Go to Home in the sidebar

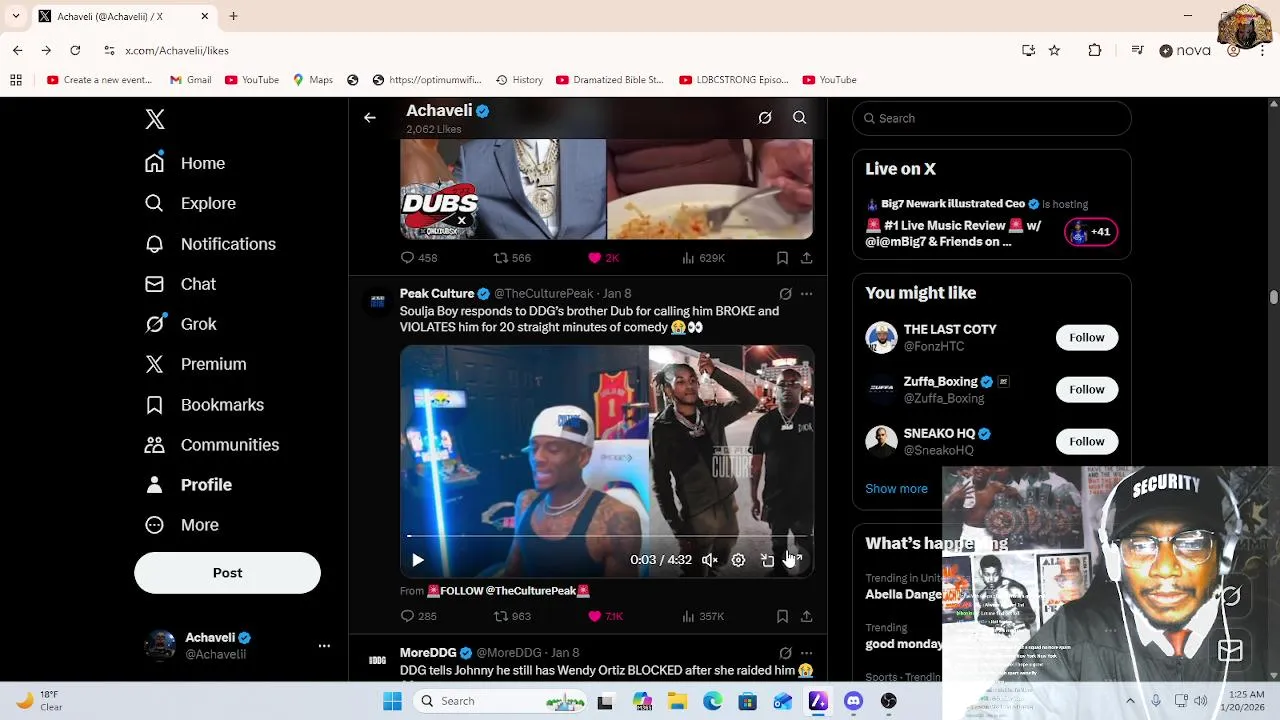(185, 163)
